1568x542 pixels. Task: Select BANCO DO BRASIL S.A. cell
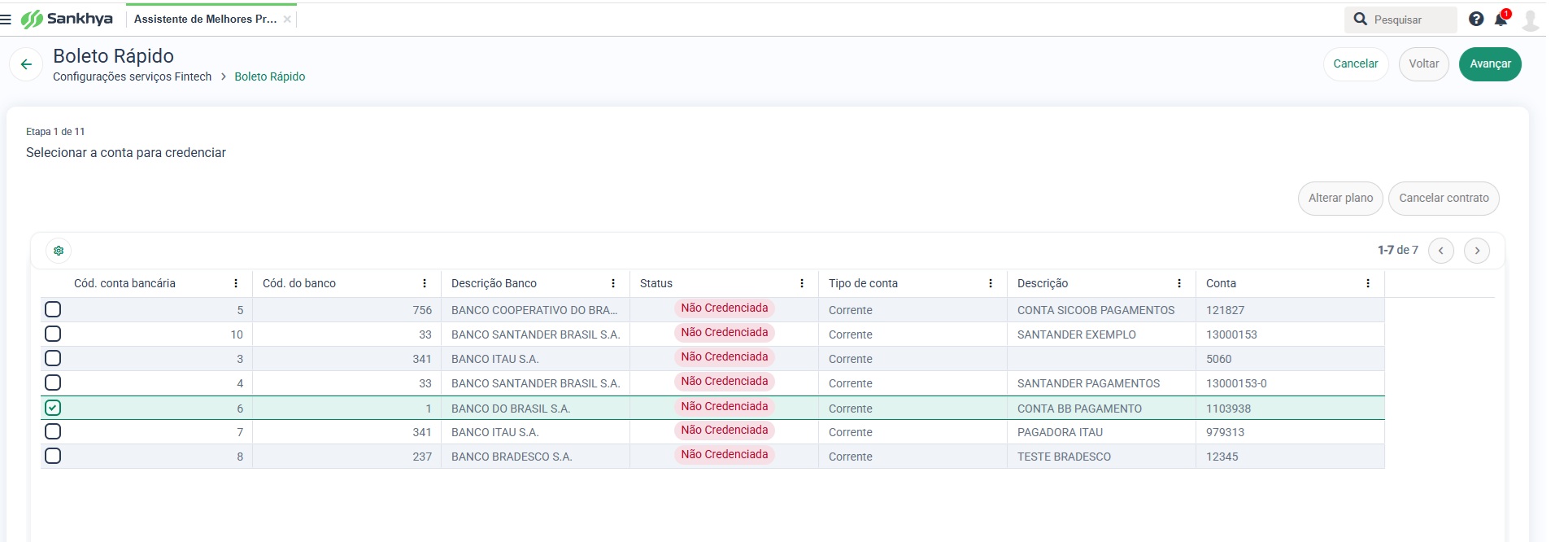point(535,409)
